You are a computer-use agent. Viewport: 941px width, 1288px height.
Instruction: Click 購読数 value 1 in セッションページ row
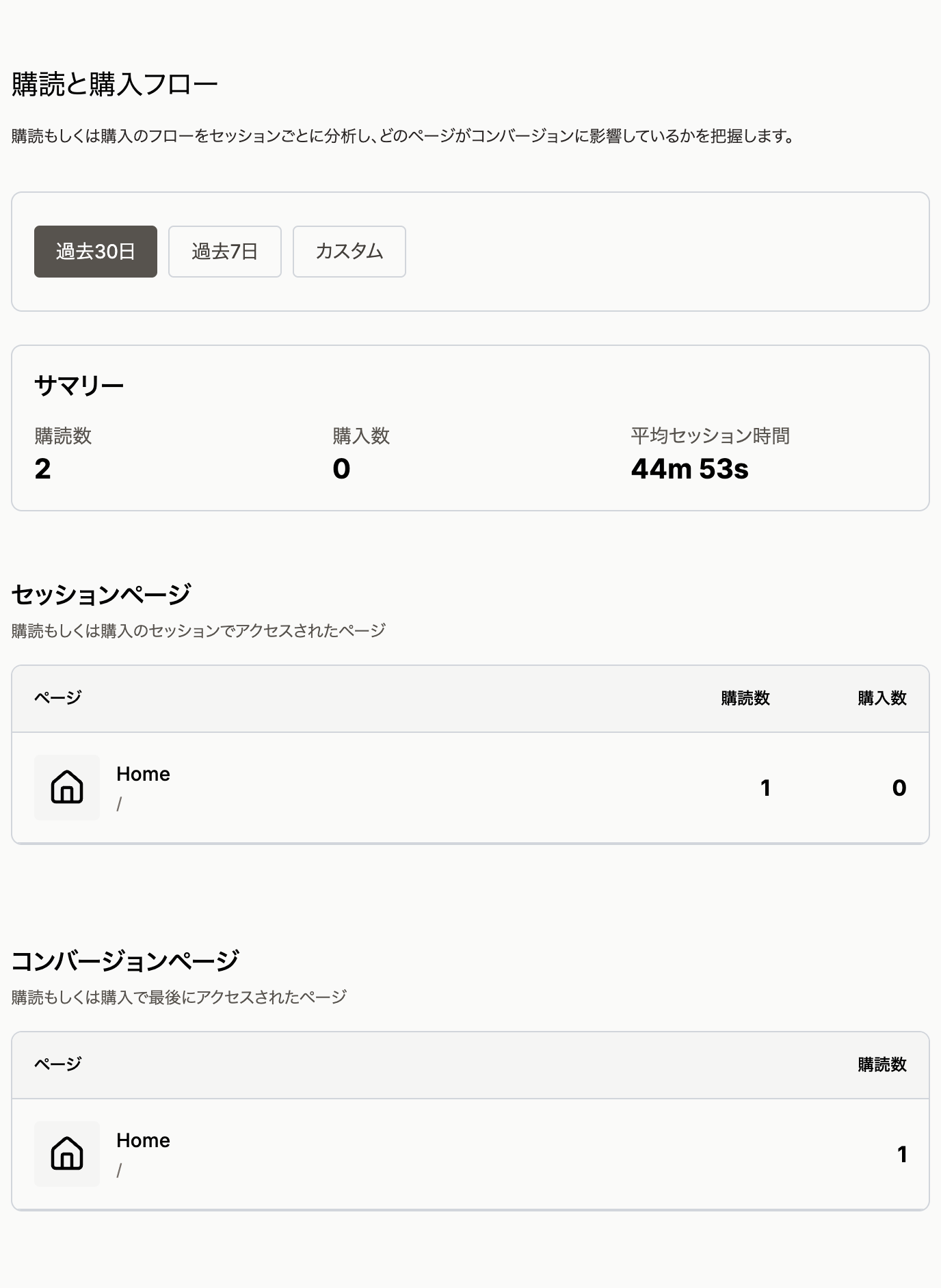click(765, 788)
